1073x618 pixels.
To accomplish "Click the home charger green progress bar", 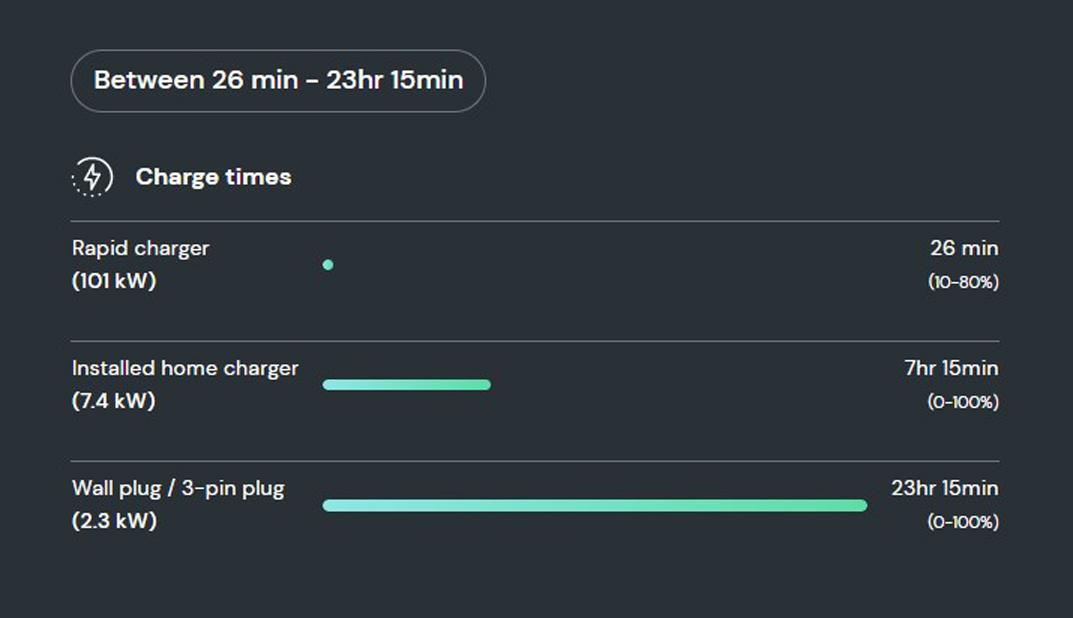I will pyautogui.click(x=406, y=385).
